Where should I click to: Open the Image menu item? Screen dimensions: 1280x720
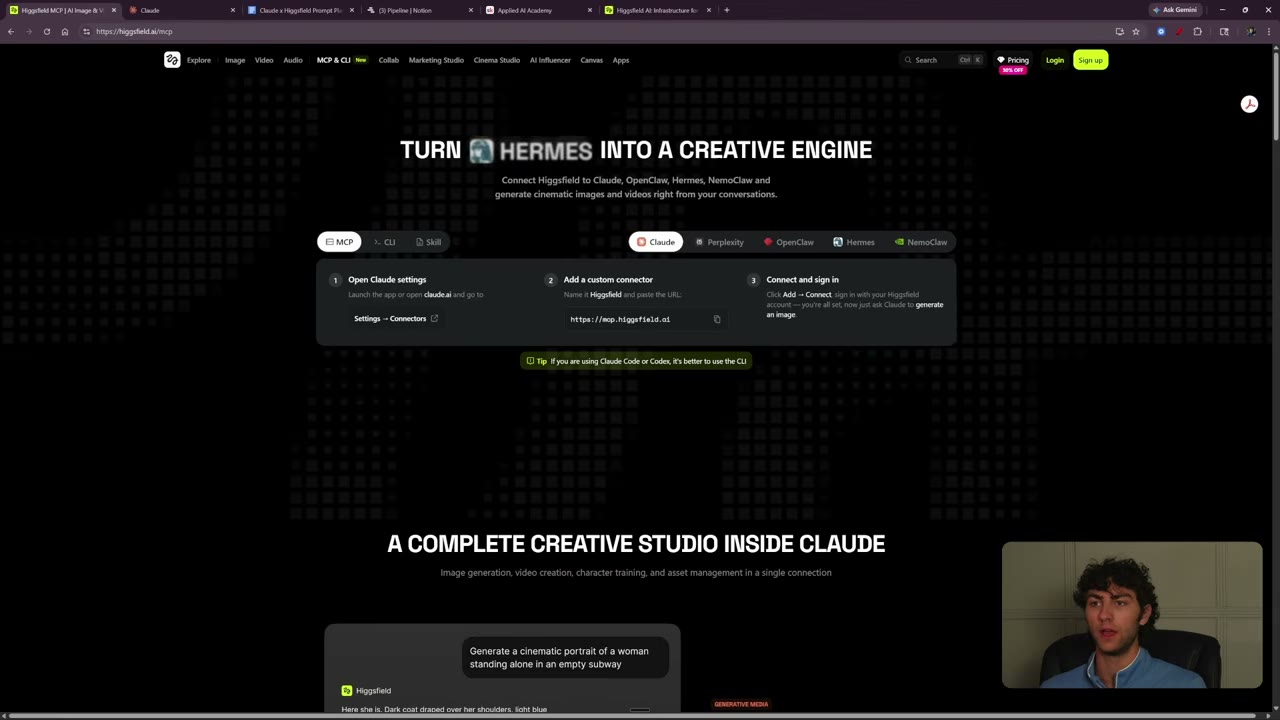click(235, 60)
